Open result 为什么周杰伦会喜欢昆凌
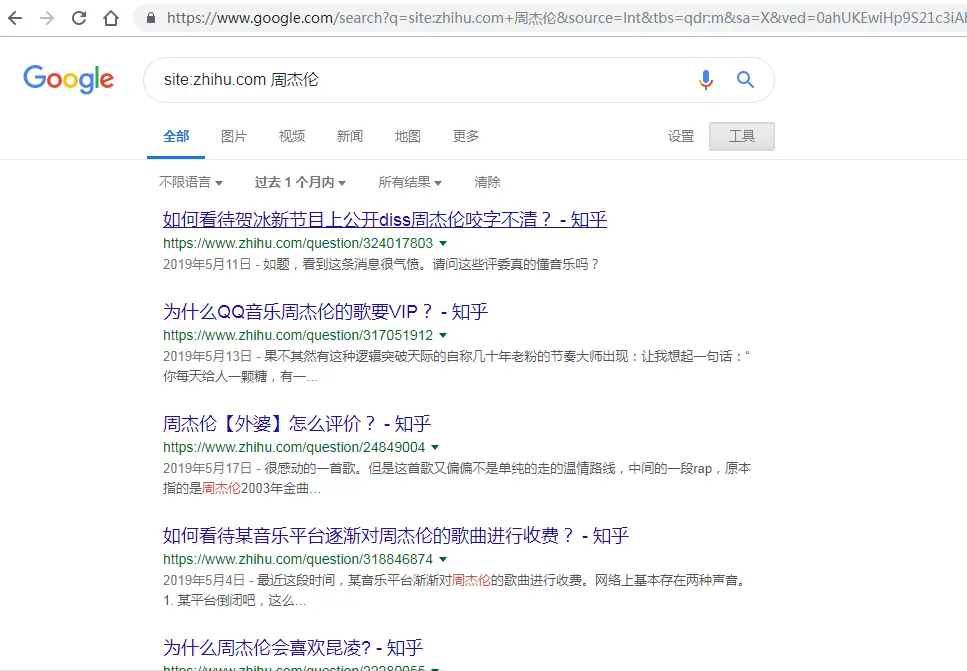This screenshot has height=671, width=967. coord(293,648)
